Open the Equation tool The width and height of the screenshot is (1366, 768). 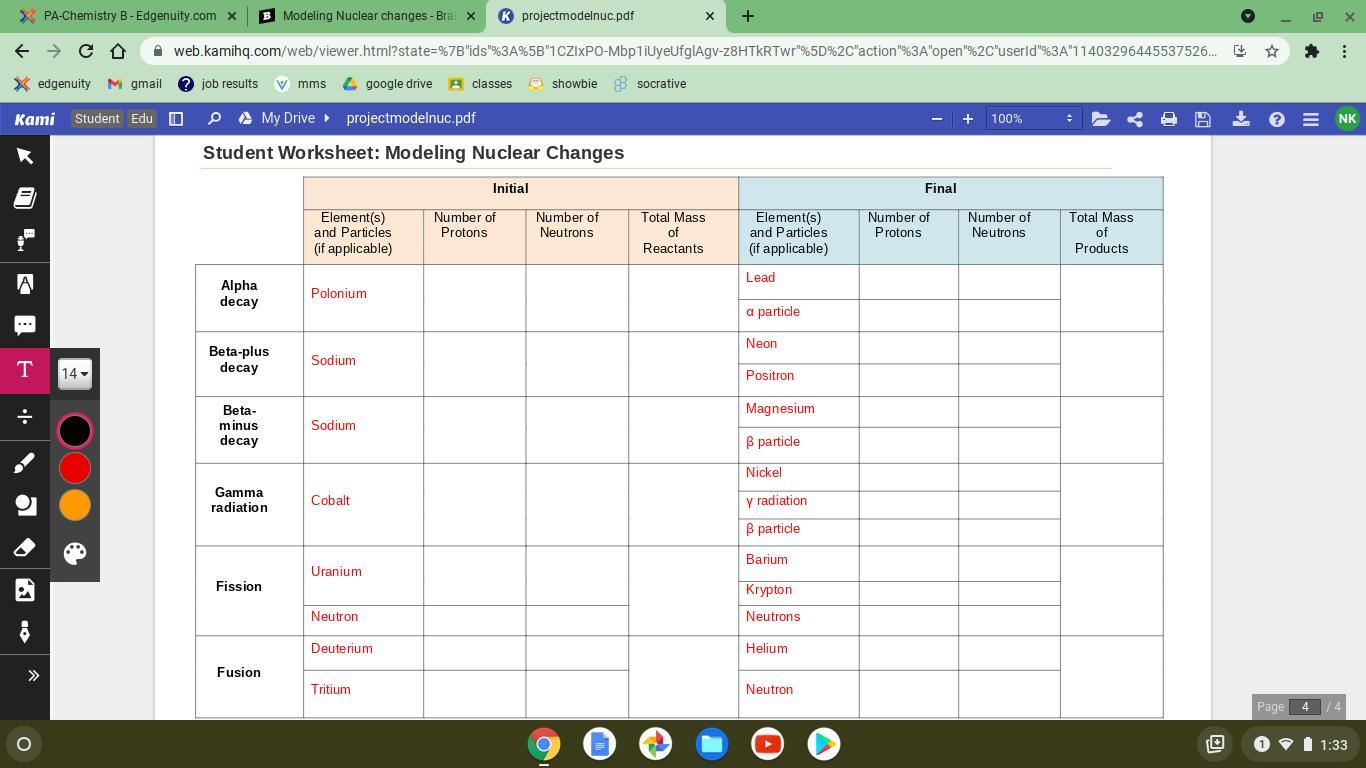click(x=25, y=416)
